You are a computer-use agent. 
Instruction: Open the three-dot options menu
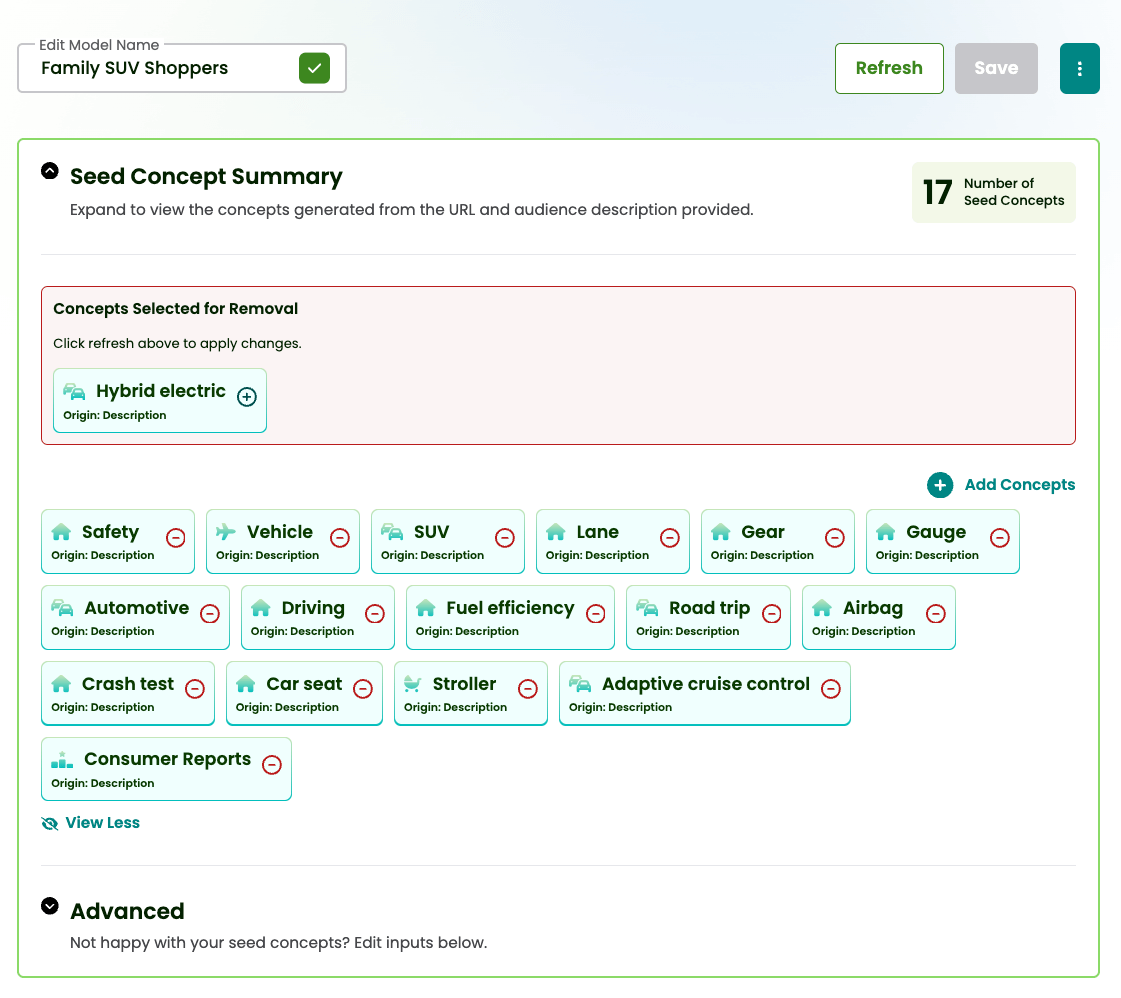pos(1080,68)
